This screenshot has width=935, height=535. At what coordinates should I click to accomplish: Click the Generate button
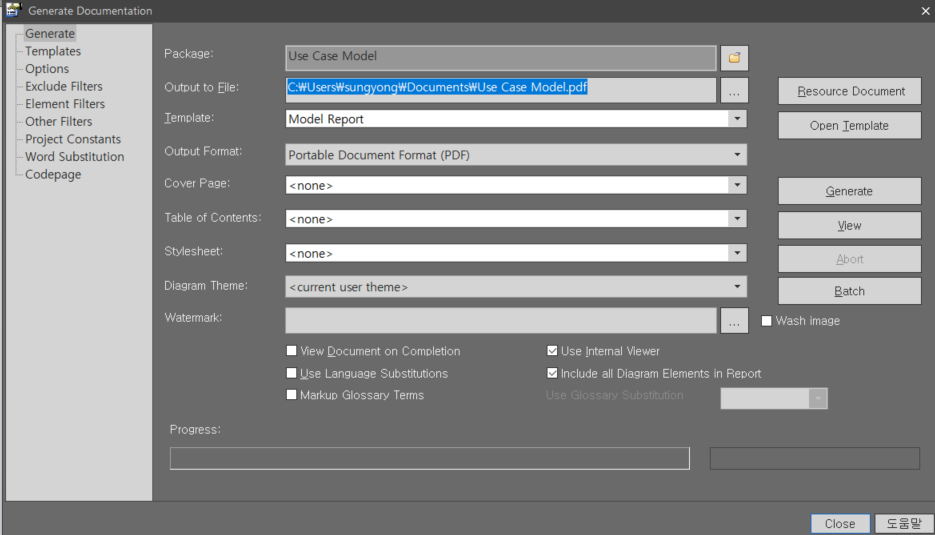pos(849,191)
